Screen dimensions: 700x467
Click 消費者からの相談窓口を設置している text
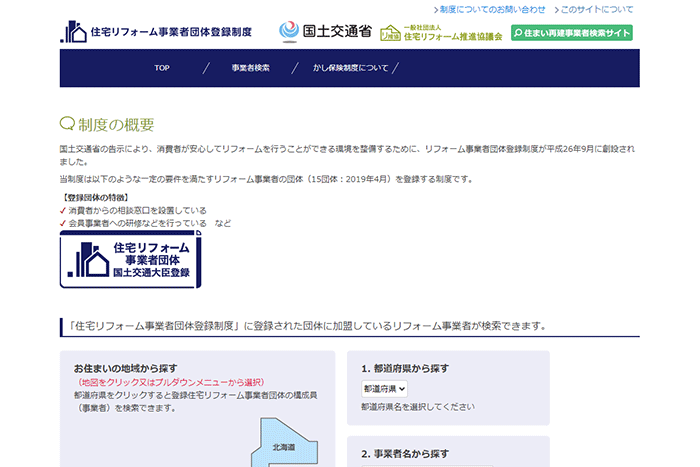click(x=138, y=210)
